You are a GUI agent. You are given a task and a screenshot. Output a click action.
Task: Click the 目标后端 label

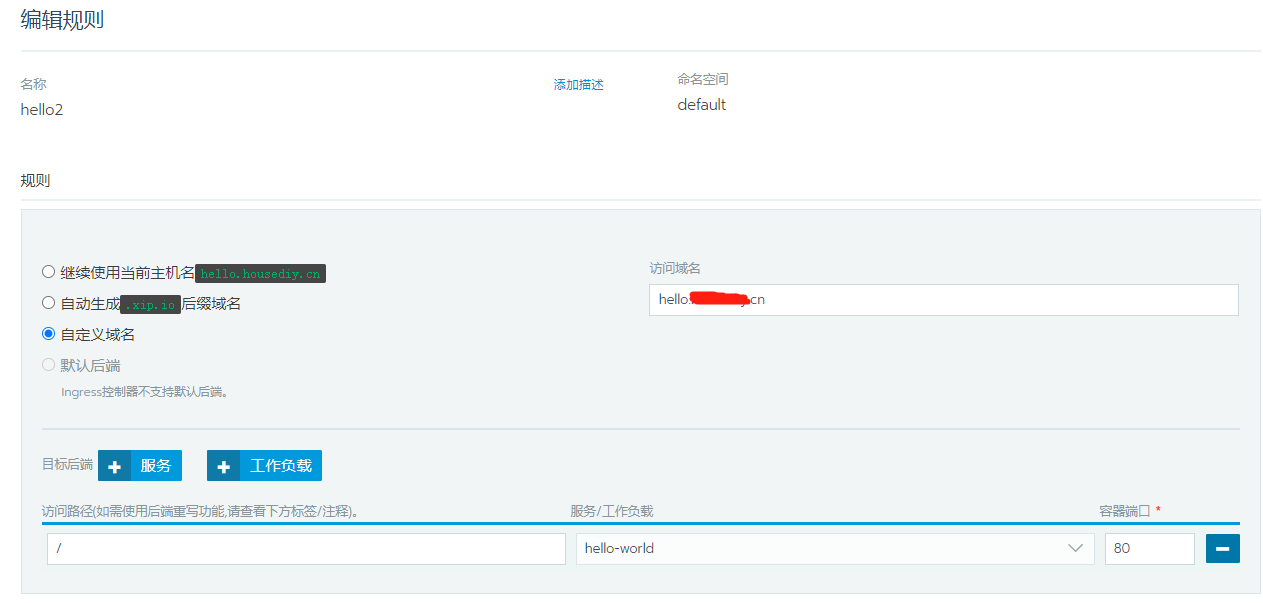click(x=67, y=464)
